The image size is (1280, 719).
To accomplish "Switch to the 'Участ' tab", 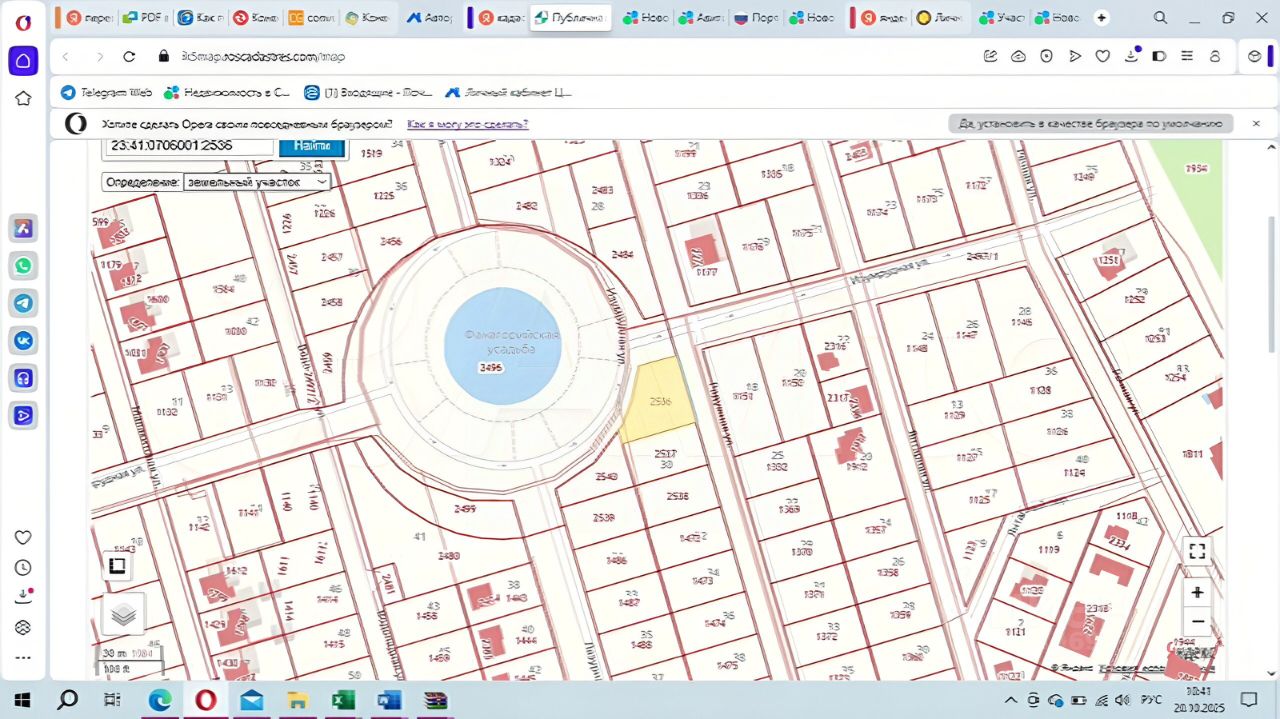I will coord(1001,18).
